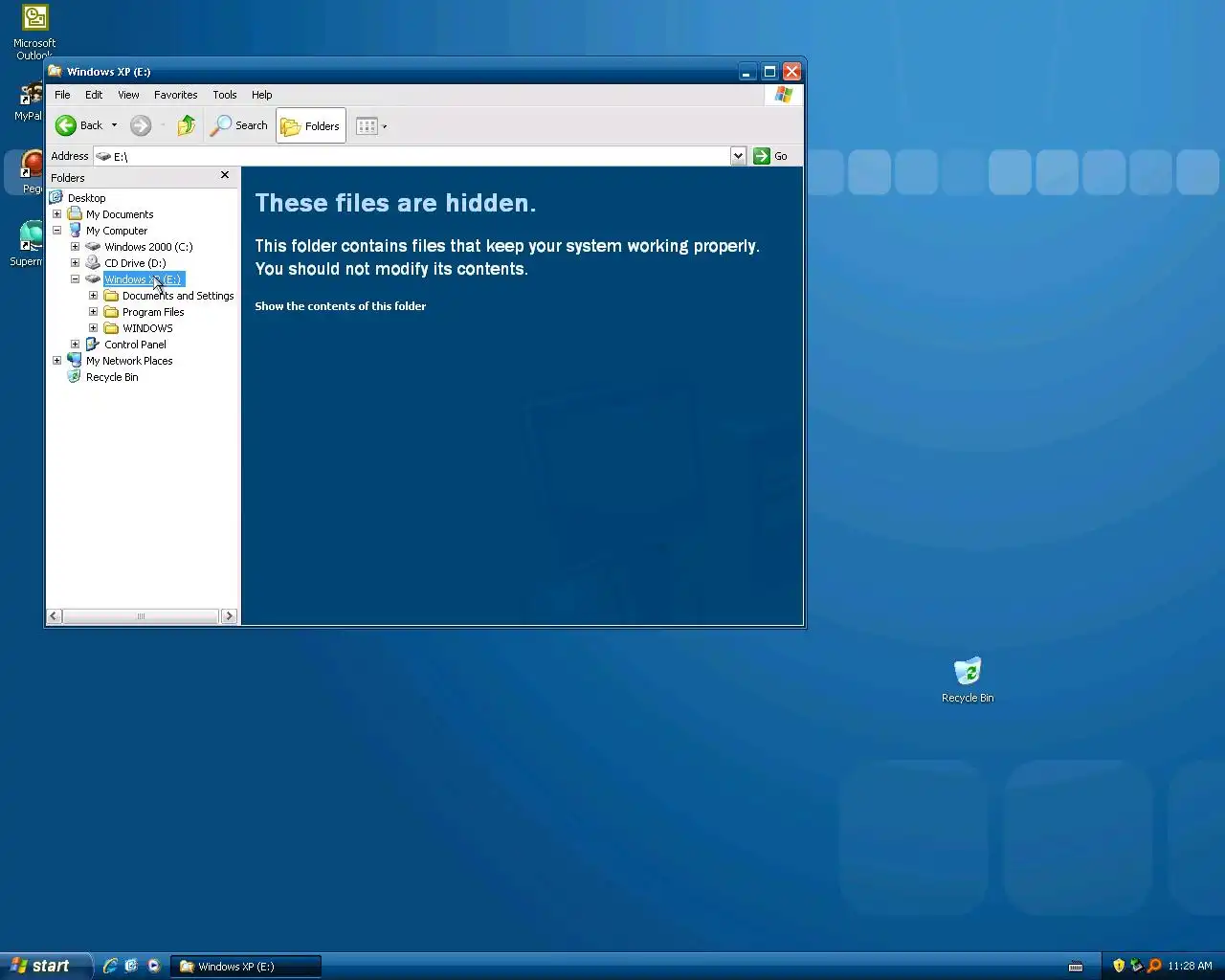Screen dimensions: 1225x980
Task: Expand the Documents and Settings folder node
Action: [x=93, y=296]
